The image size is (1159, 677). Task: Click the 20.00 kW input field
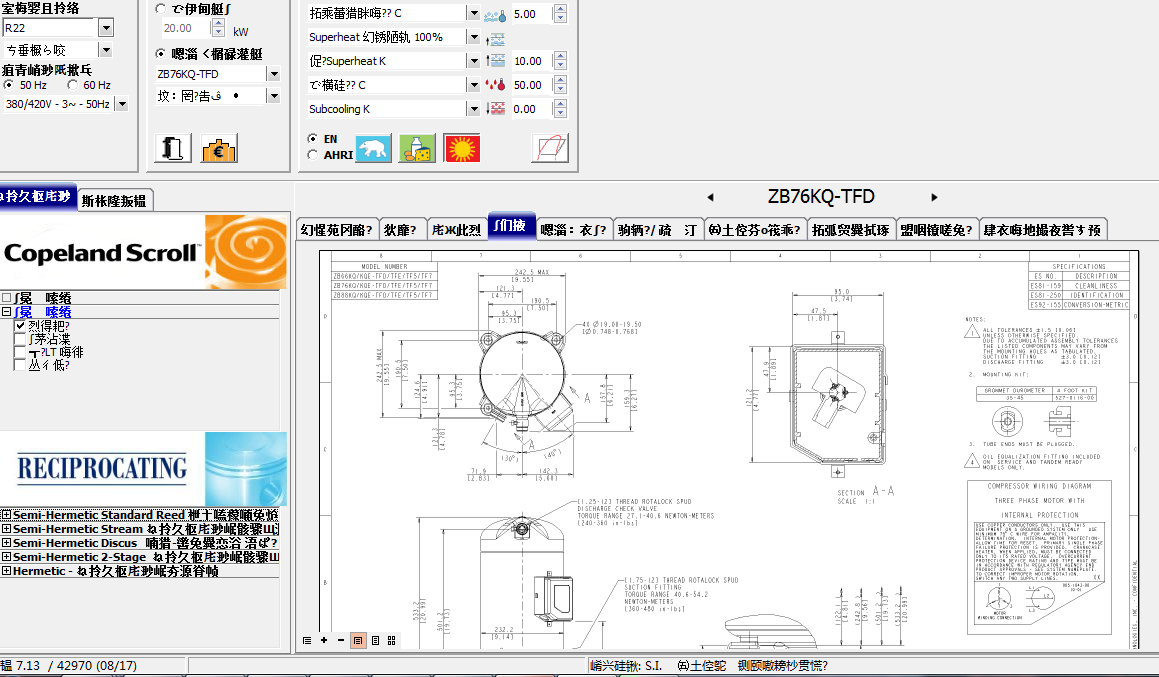186,28
